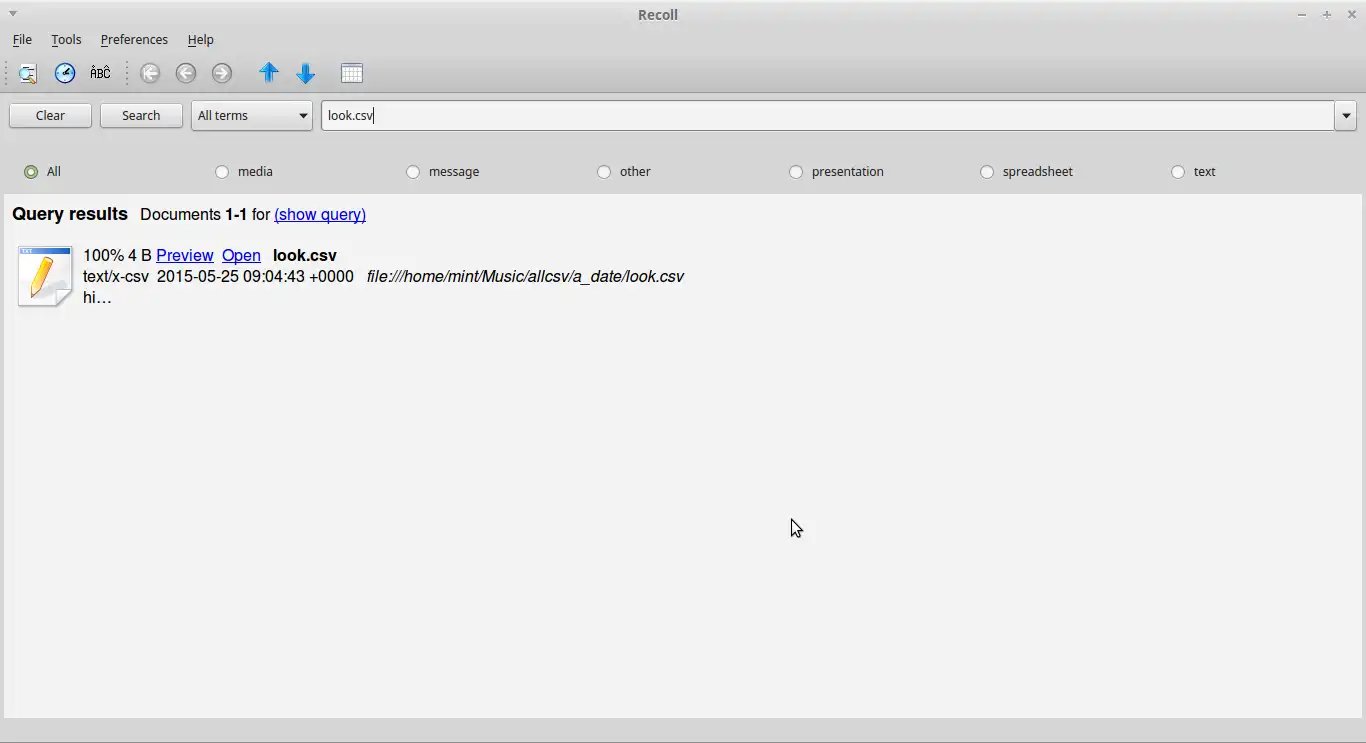Select the spreadsheet category filter

(x=1027, y=172)
